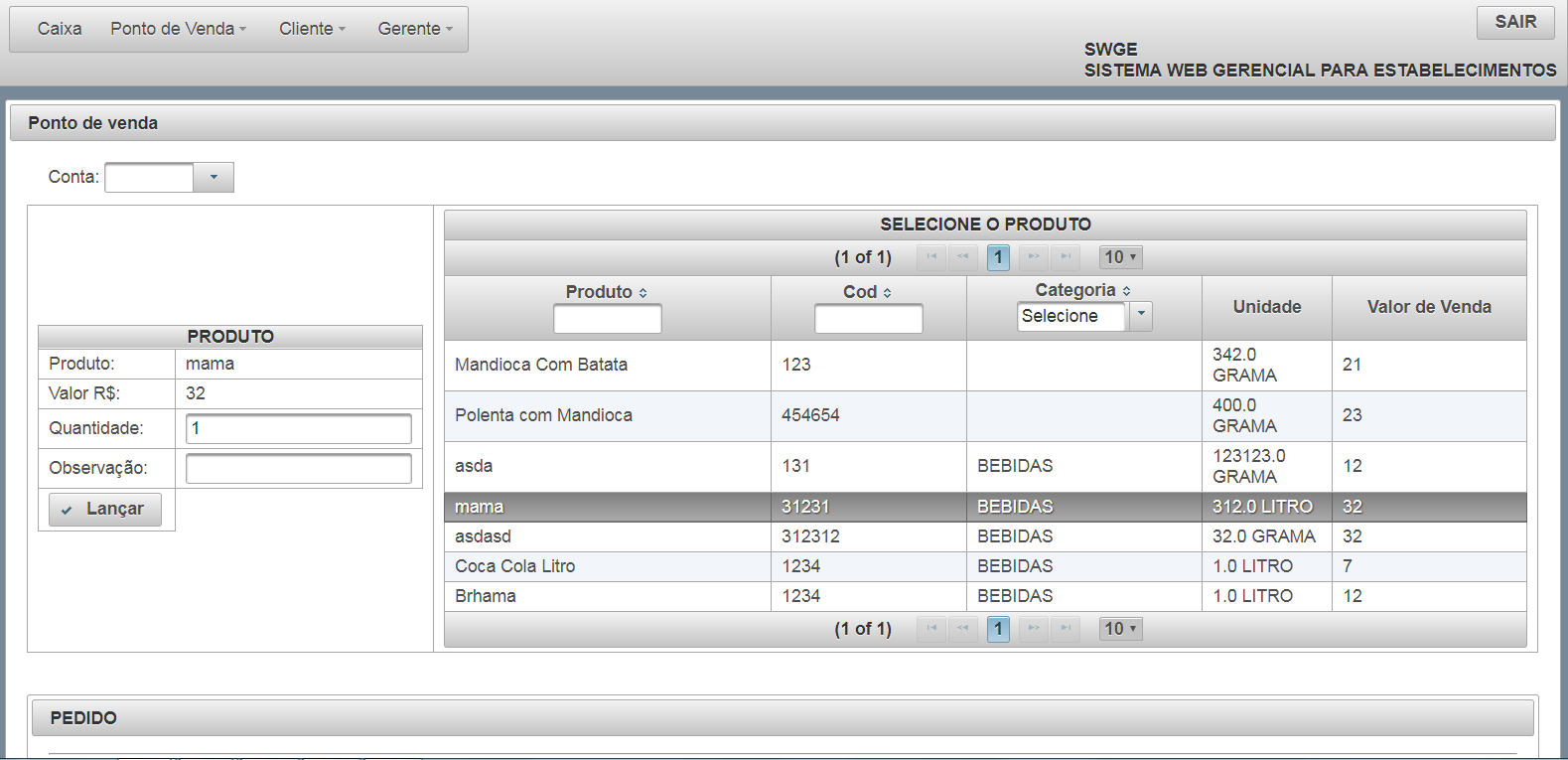Open the Conta dropdown
Image resolution: width=1568 pixels, height=760 pixels.
coord(214,178)
